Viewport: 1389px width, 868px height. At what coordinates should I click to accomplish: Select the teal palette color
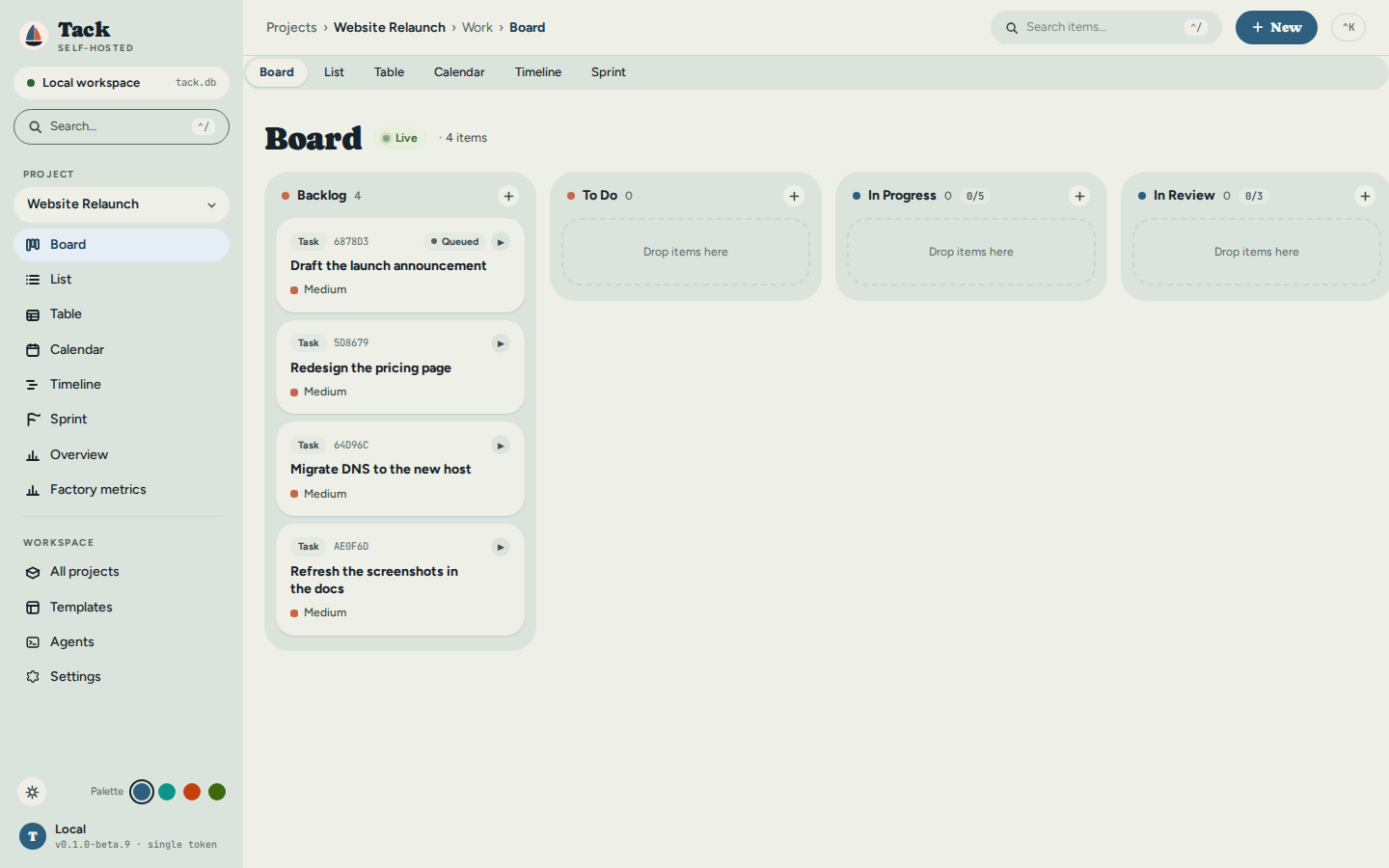point(167,792)
